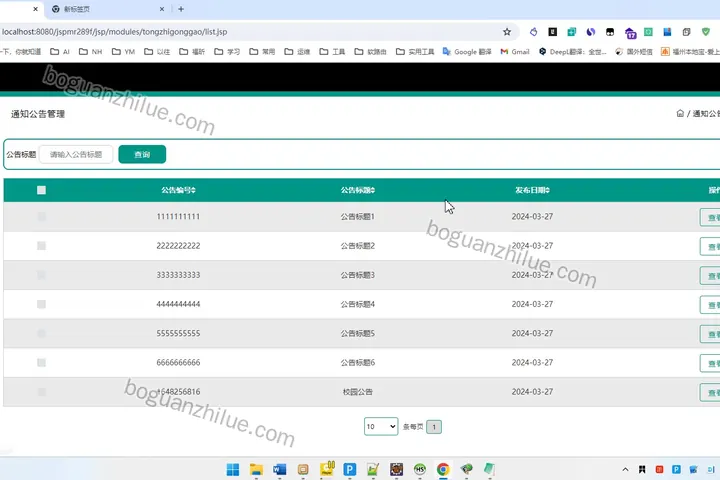Viewport: 720px width, 480px height.
Task: Open File Explorer from the taskbar
Action: point(256,469)
